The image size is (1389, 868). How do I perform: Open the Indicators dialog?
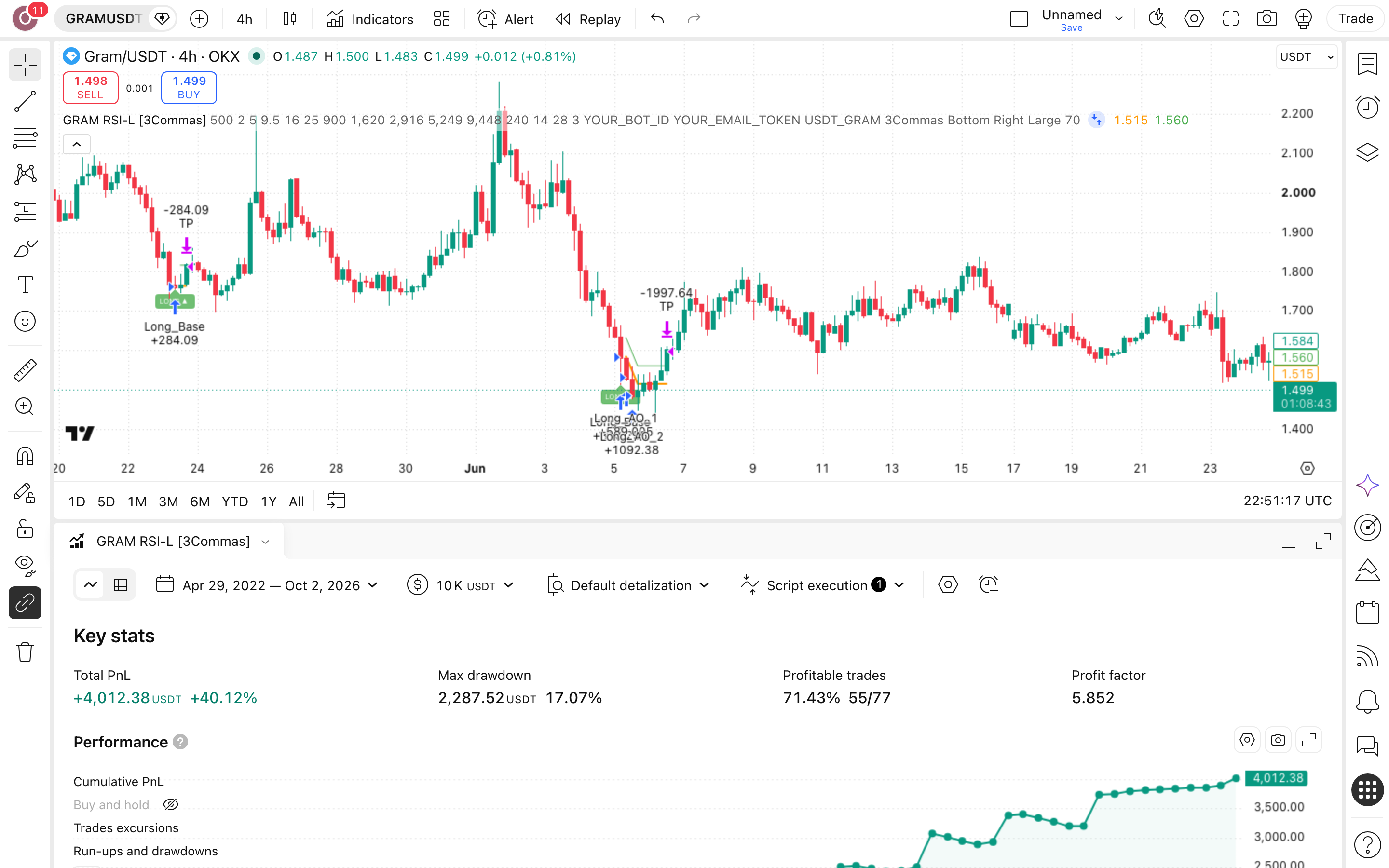(x=369, y=19)
